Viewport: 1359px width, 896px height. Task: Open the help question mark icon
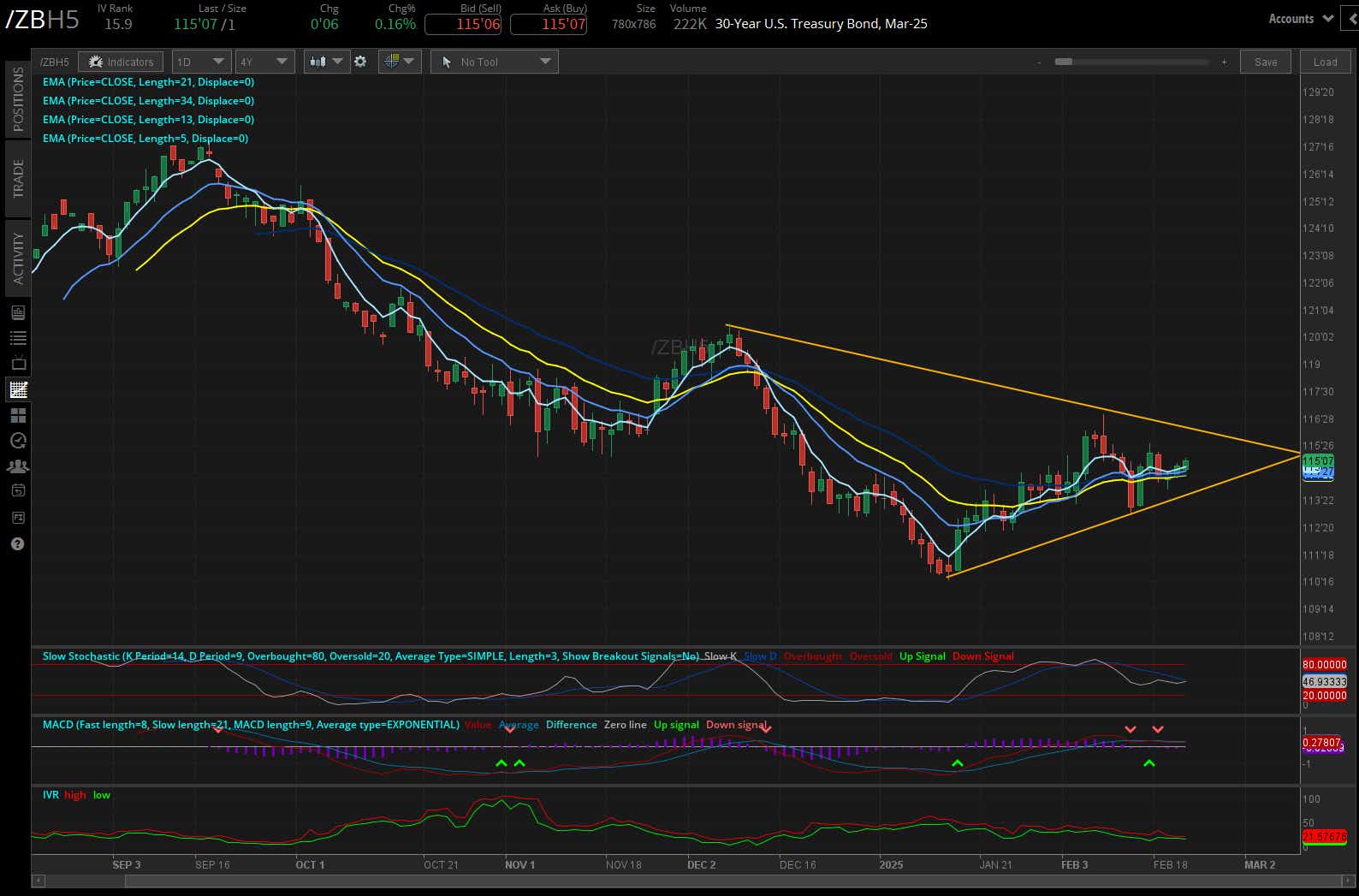point(17,543)
